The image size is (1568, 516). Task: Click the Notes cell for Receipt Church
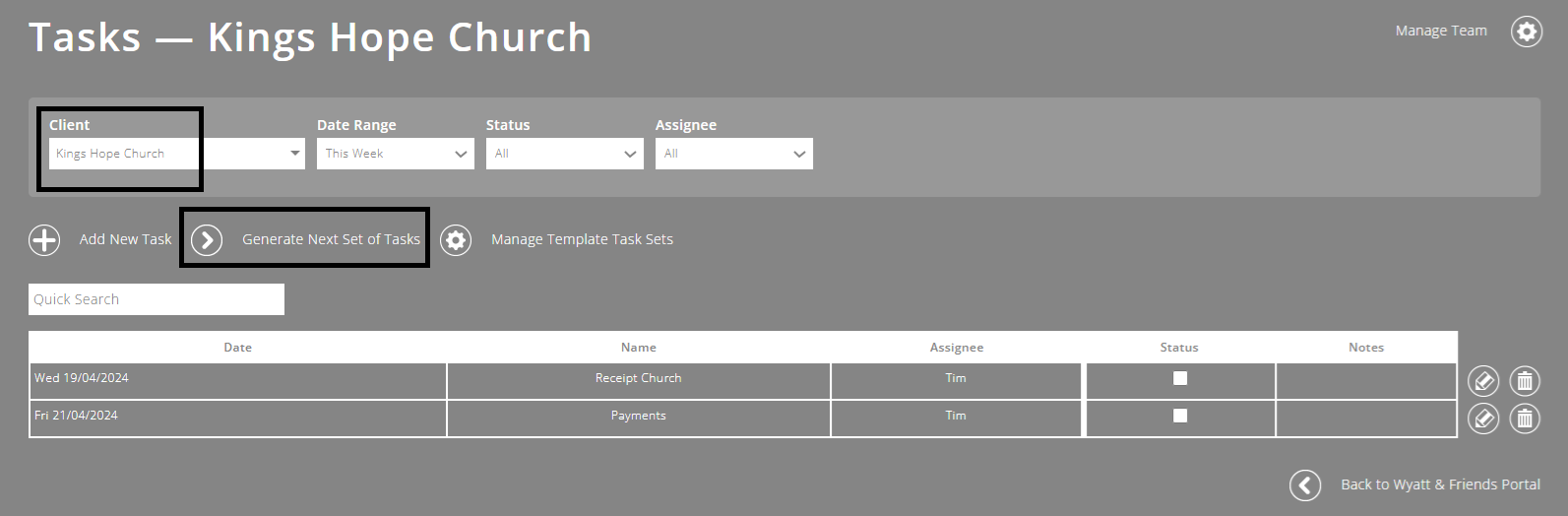[x=1366, y=381]
